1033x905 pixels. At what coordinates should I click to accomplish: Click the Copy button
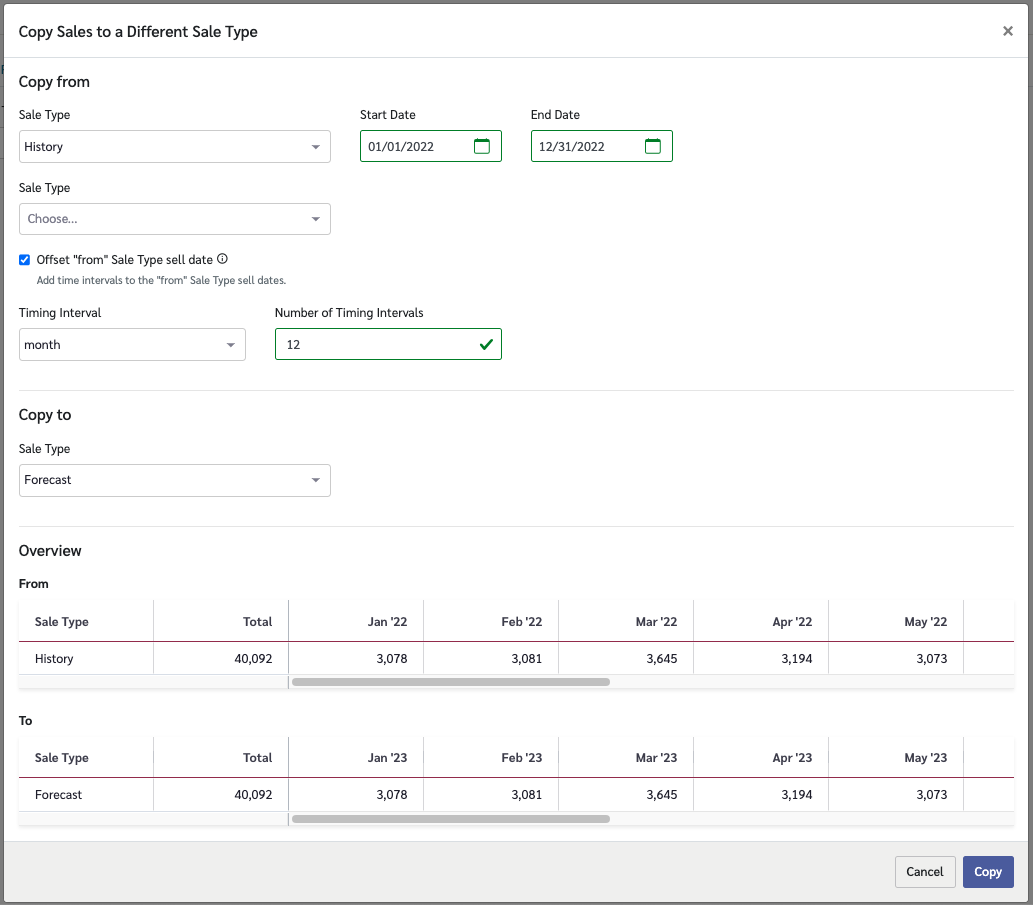pos(987,872)
